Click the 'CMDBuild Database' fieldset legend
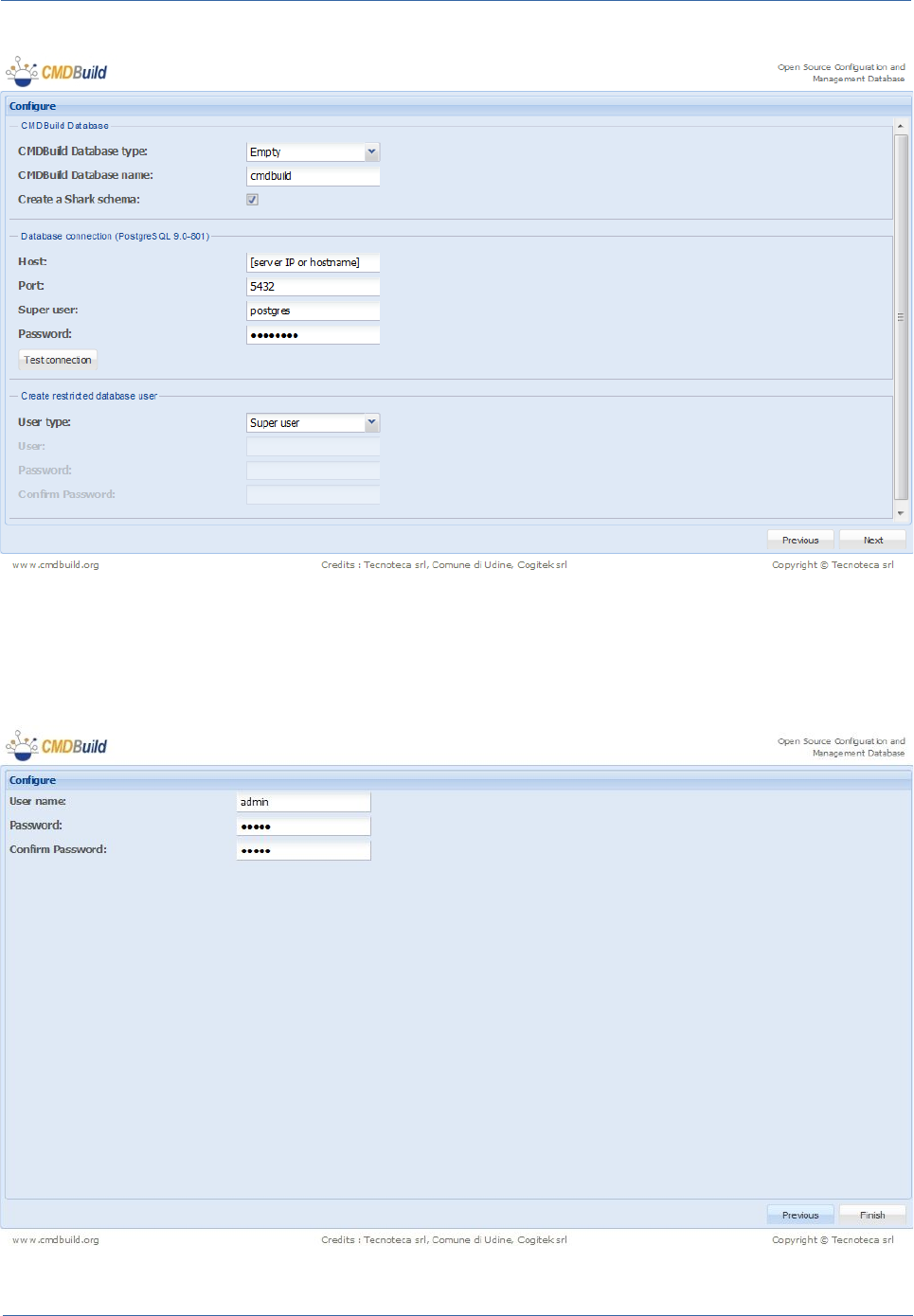 64,126
